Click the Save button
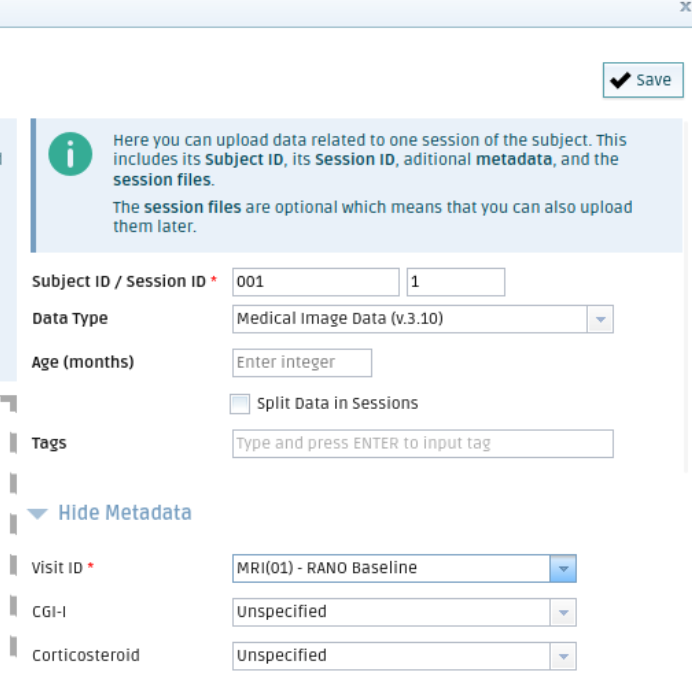The height and width of the screenshot is (673, 692). [x=643, y=80]
